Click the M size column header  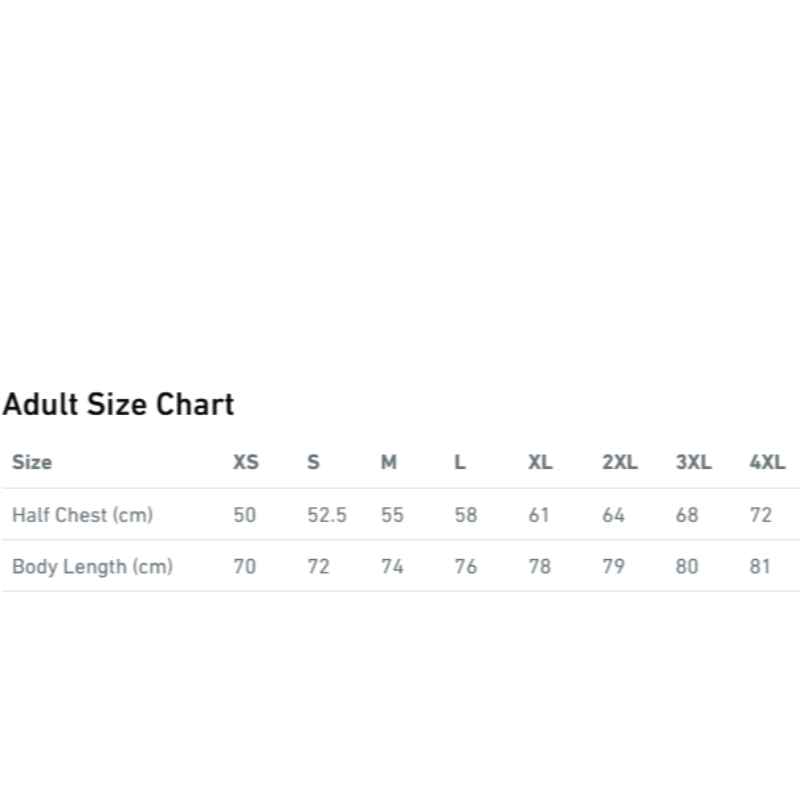pyautogui.click(x=389, y=462)
